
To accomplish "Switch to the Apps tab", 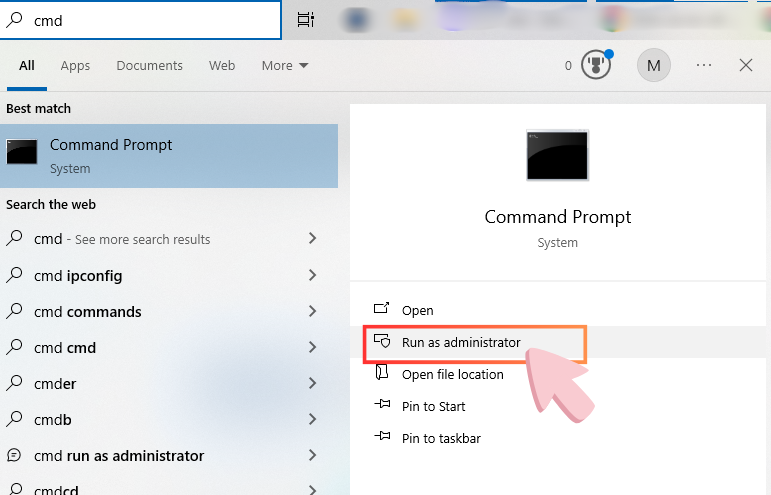I will pos(75,66).
